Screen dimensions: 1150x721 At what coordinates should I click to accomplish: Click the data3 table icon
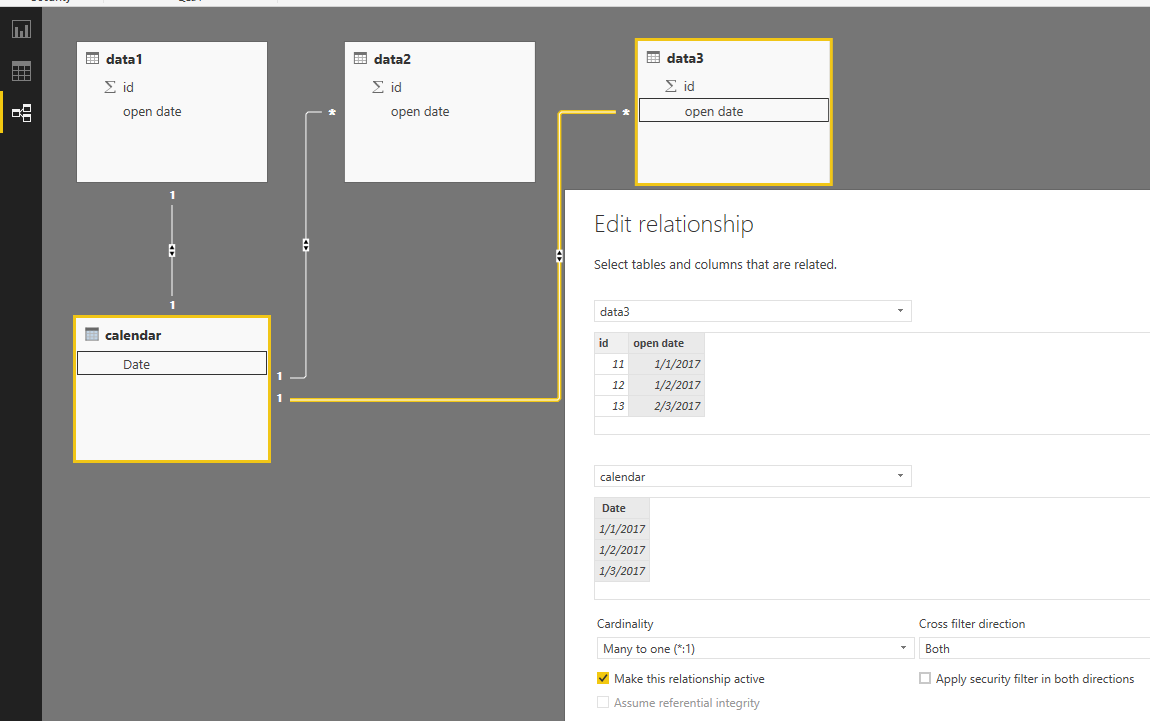(x=653, y=57)
